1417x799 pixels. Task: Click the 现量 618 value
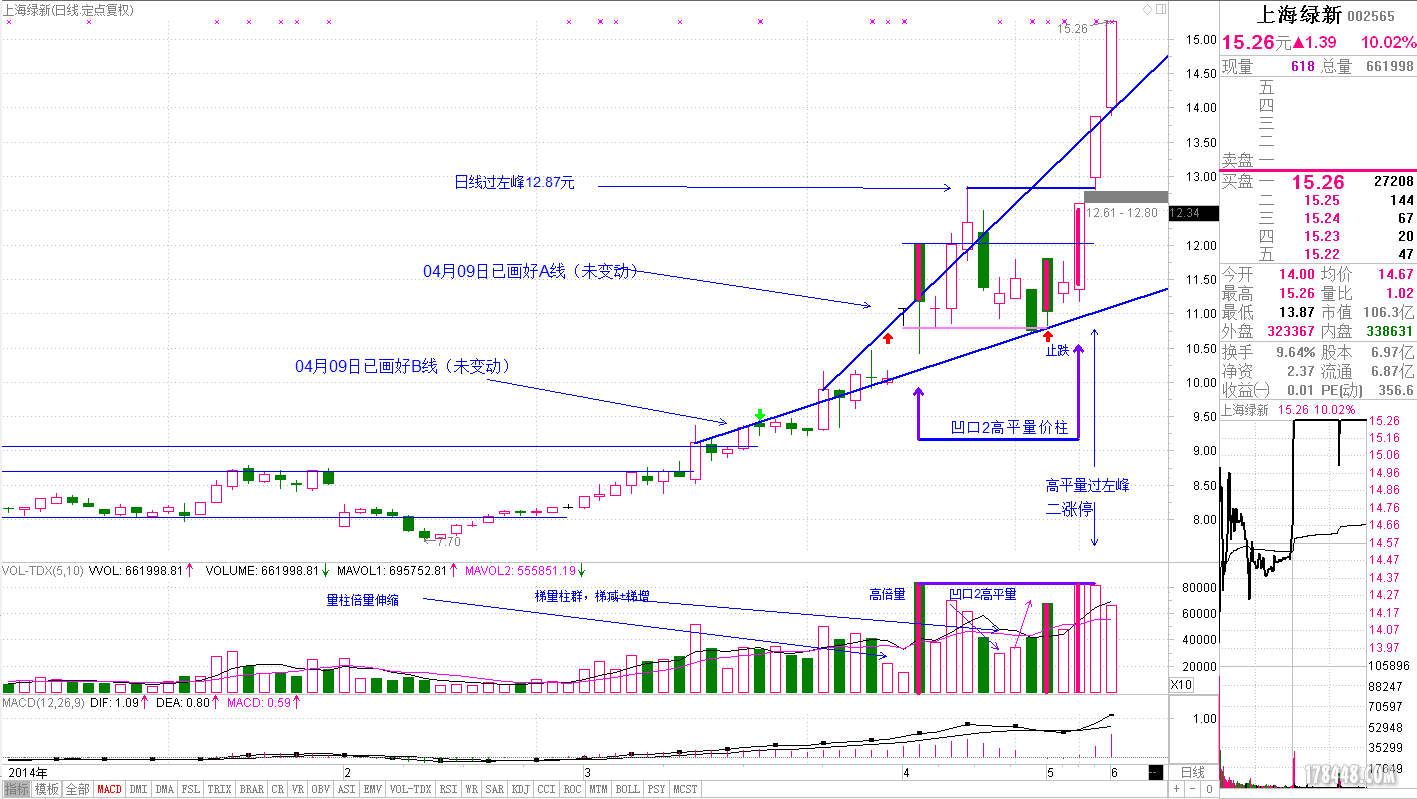[x=1302, y=67]
